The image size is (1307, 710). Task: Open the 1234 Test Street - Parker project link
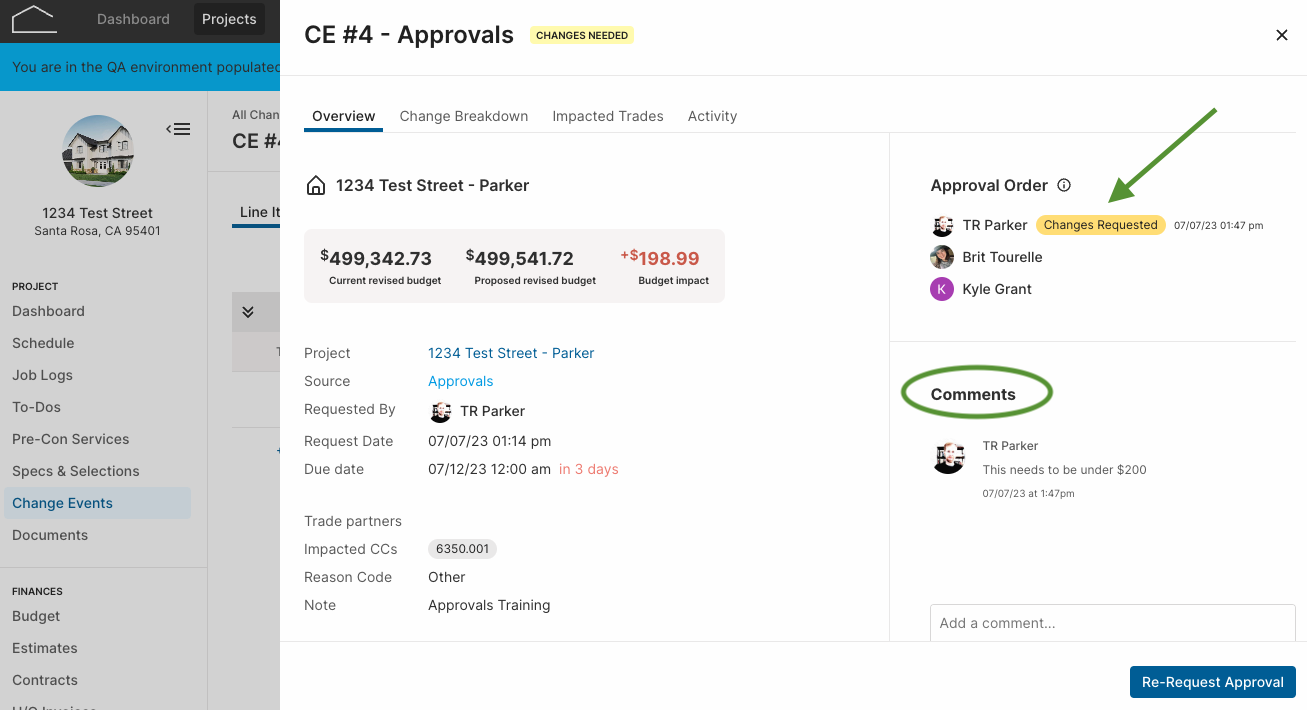511,353
